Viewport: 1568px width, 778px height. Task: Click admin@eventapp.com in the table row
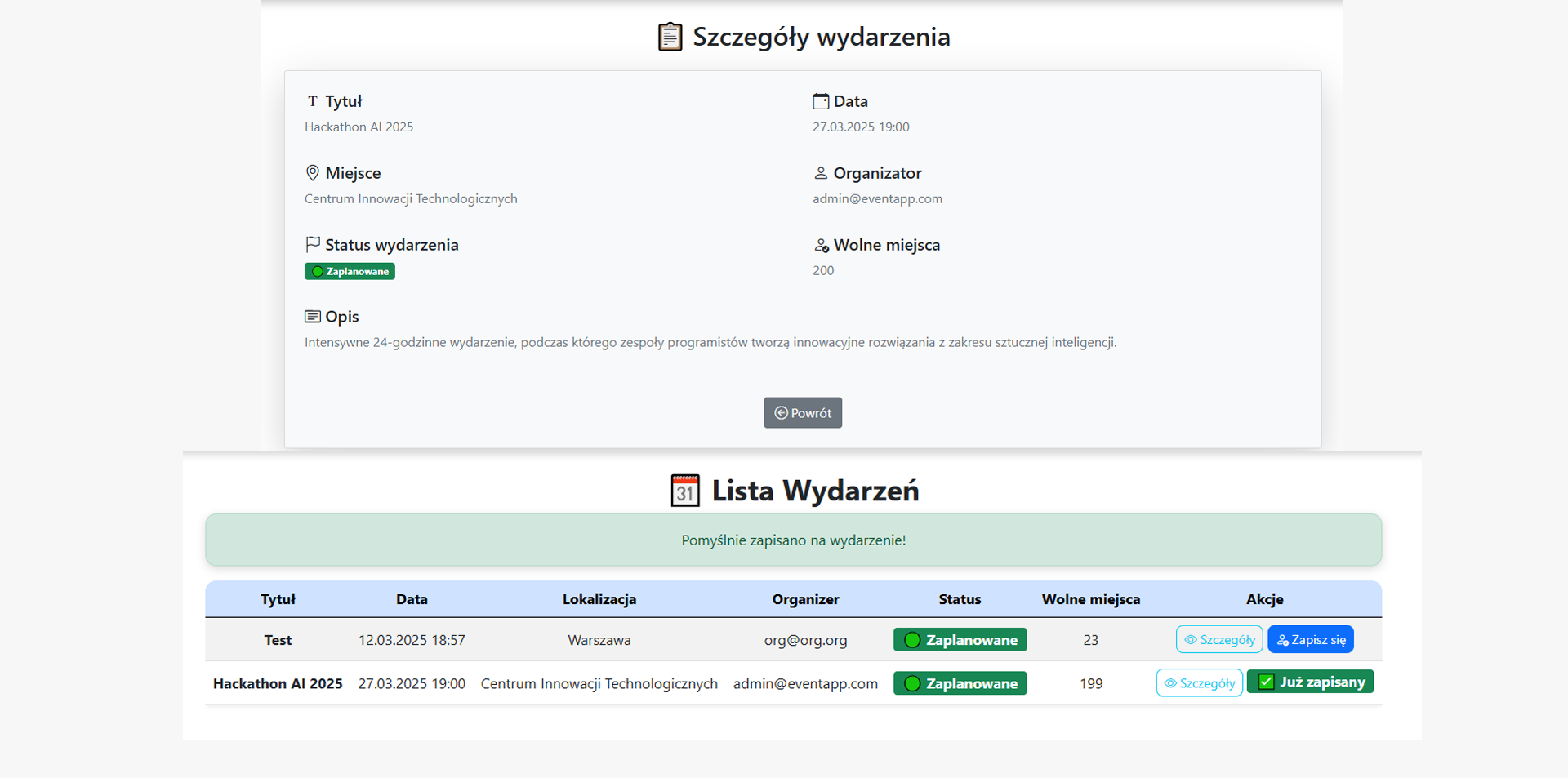tap(805, 683)
